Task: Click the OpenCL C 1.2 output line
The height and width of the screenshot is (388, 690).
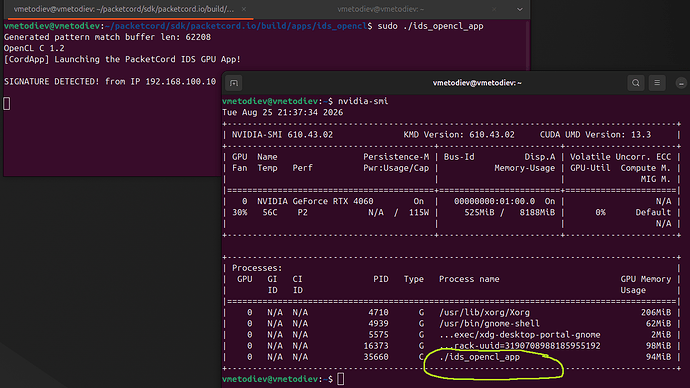Action: [34, 48]
